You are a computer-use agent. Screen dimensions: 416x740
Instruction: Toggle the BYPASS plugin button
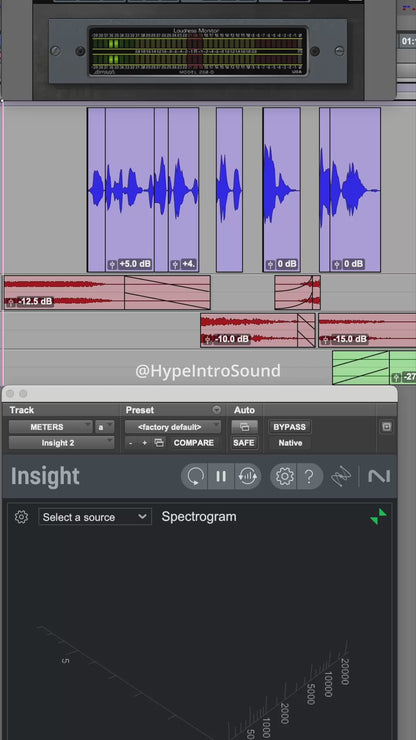tap(290, 427)
